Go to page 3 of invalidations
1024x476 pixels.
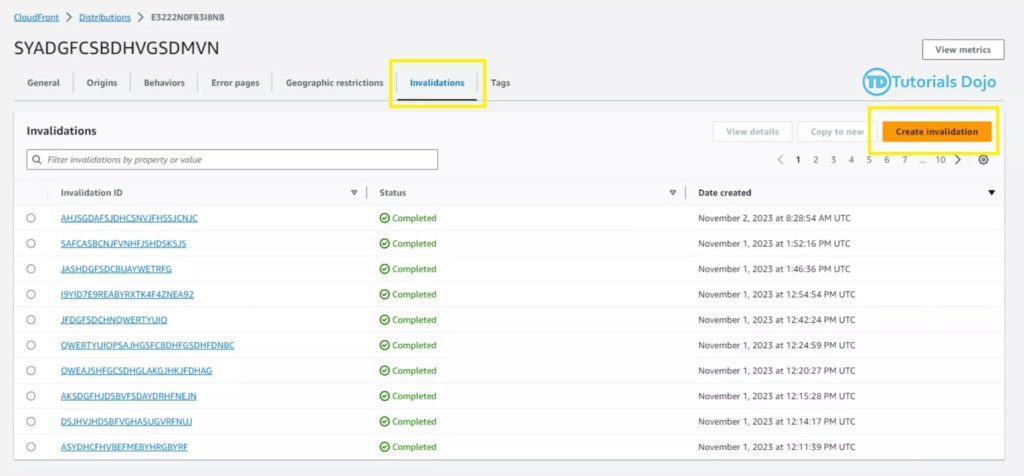[x=834, y=160]
